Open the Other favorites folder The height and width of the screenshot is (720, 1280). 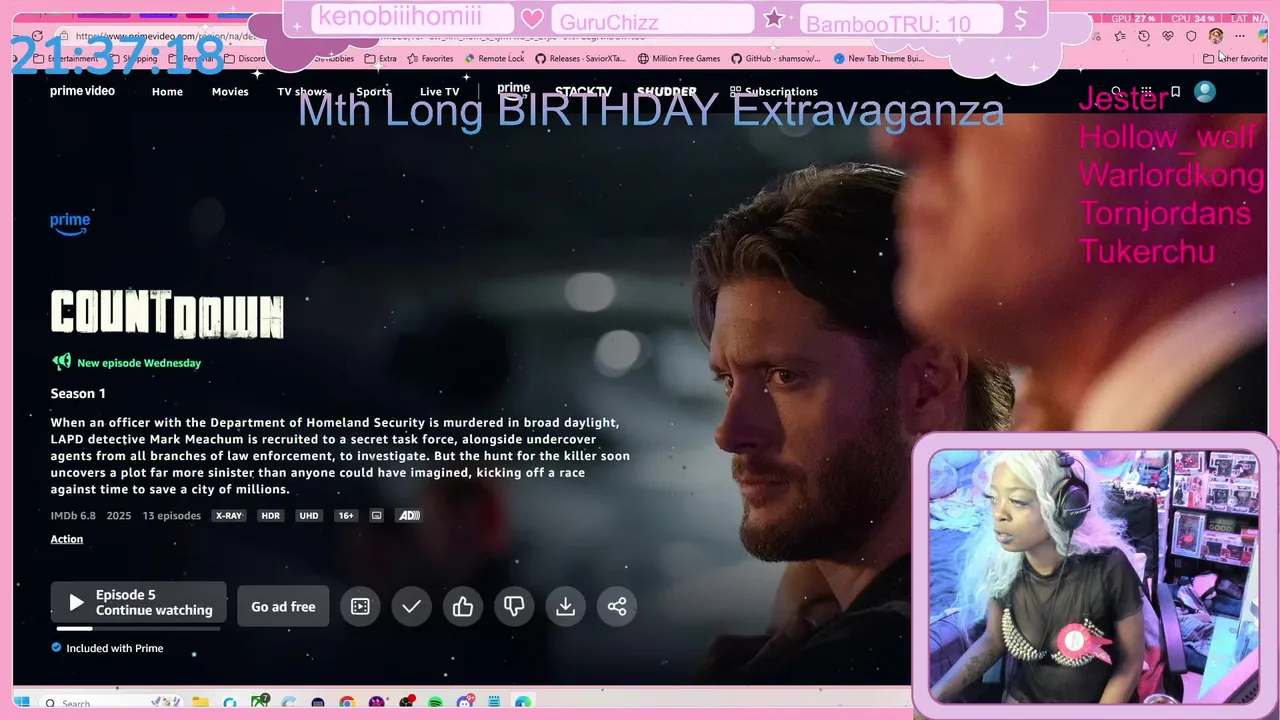pos(1235,59)
